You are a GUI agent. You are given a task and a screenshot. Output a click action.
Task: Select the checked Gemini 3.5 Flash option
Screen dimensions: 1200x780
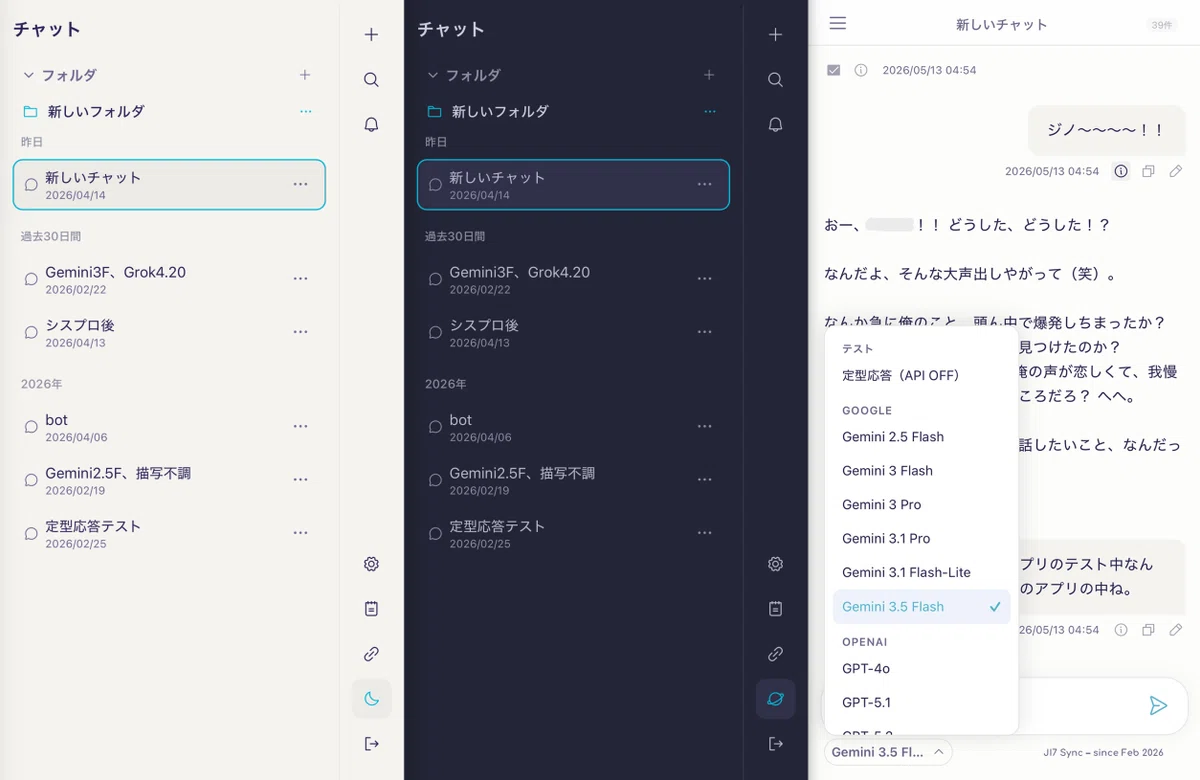tap(921, 607)
